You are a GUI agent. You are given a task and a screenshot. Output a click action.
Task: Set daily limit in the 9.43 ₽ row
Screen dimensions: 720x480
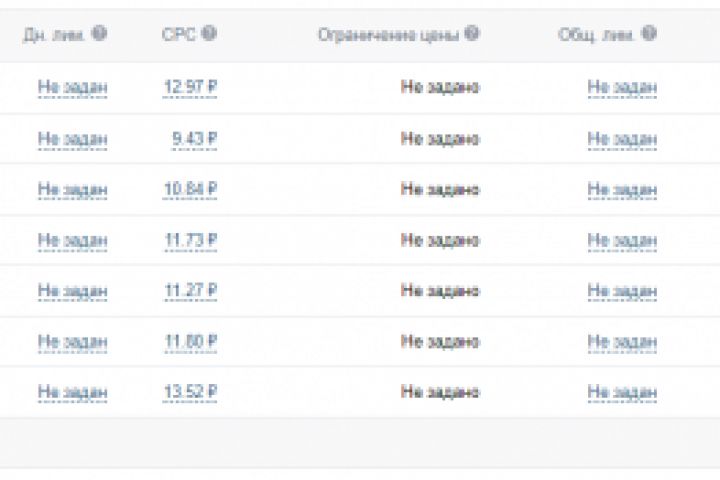72,139
